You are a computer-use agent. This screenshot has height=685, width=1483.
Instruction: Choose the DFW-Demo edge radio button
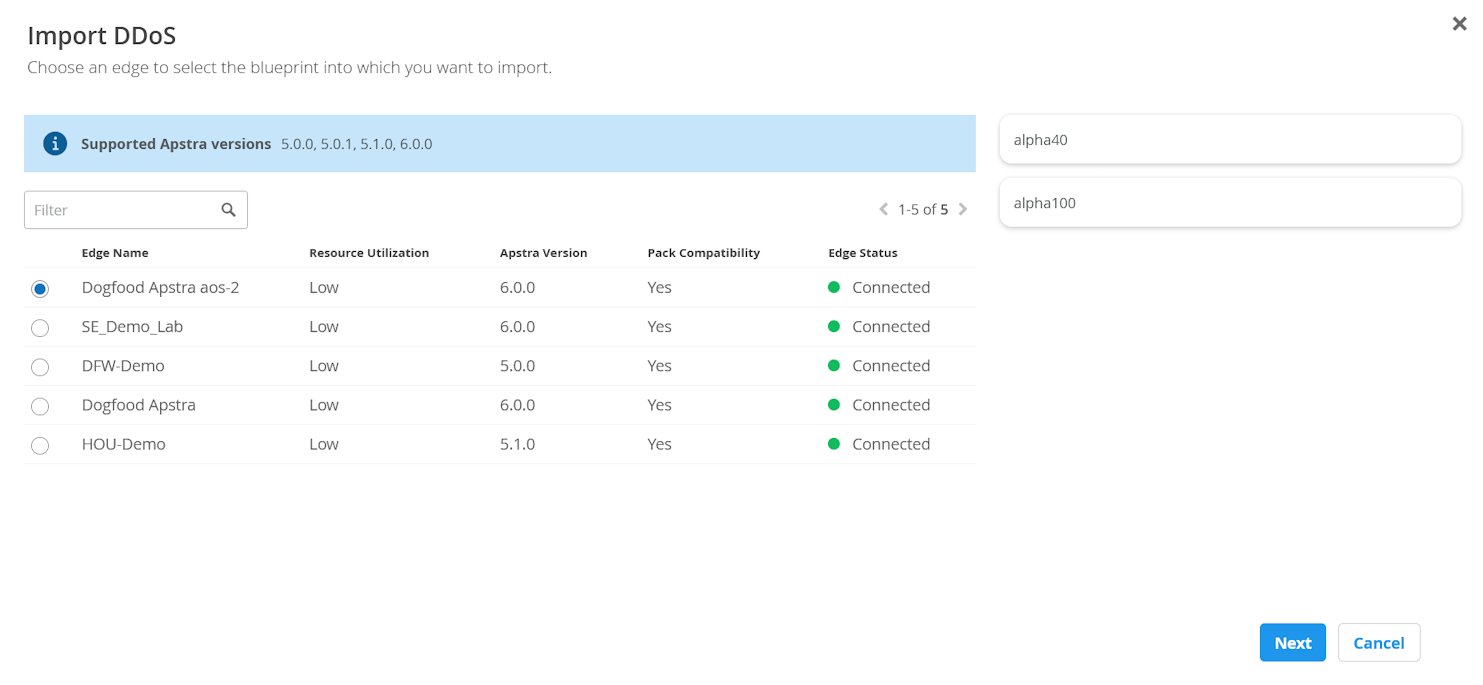tap(40, 367)
